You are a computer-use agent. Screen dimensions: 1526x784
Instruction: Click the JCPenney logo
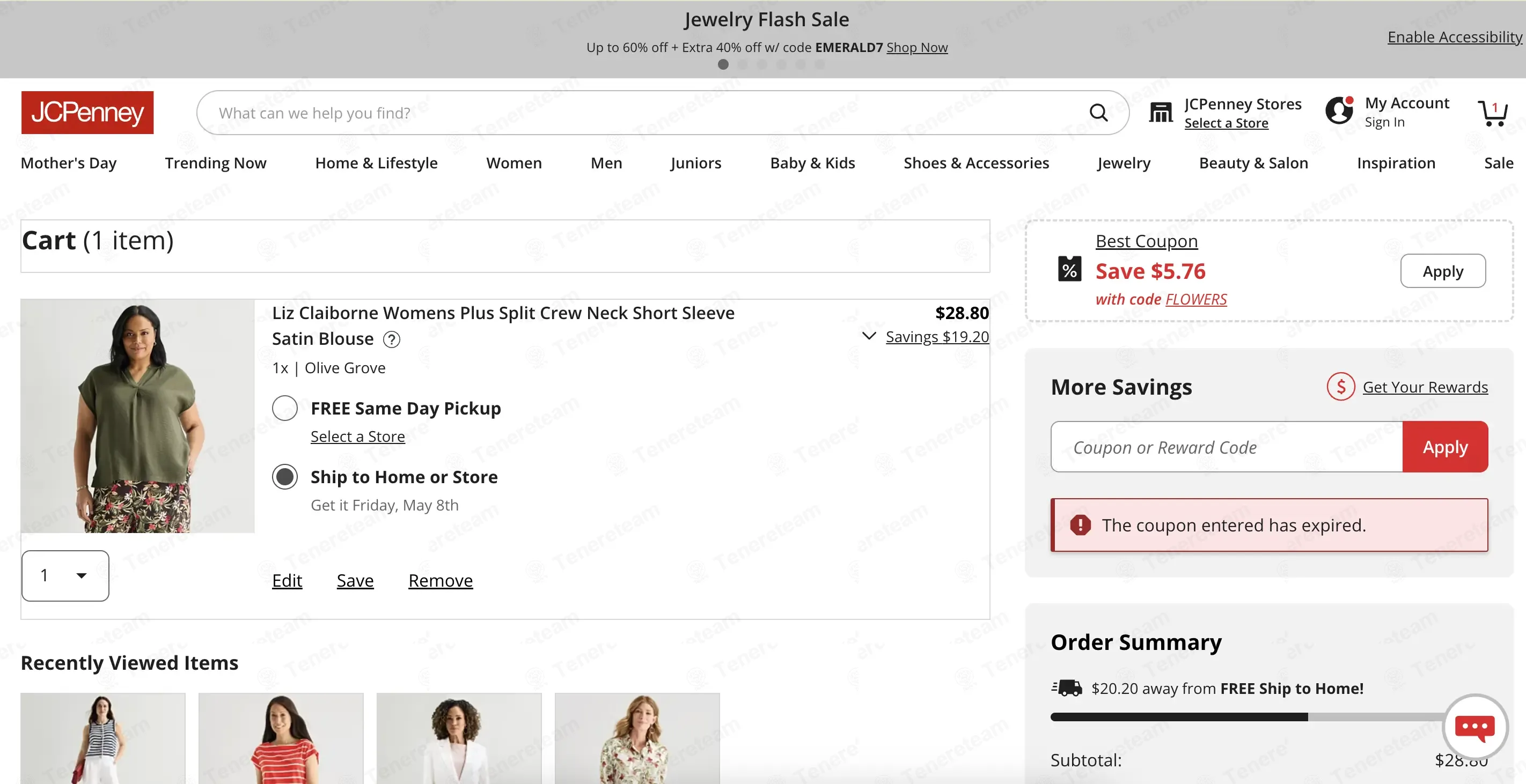tap(87, 113)
